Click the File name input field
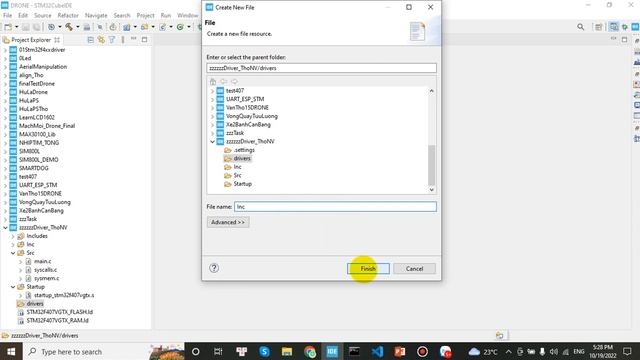The width and height of the screenshot is (640, 360). 335,207
